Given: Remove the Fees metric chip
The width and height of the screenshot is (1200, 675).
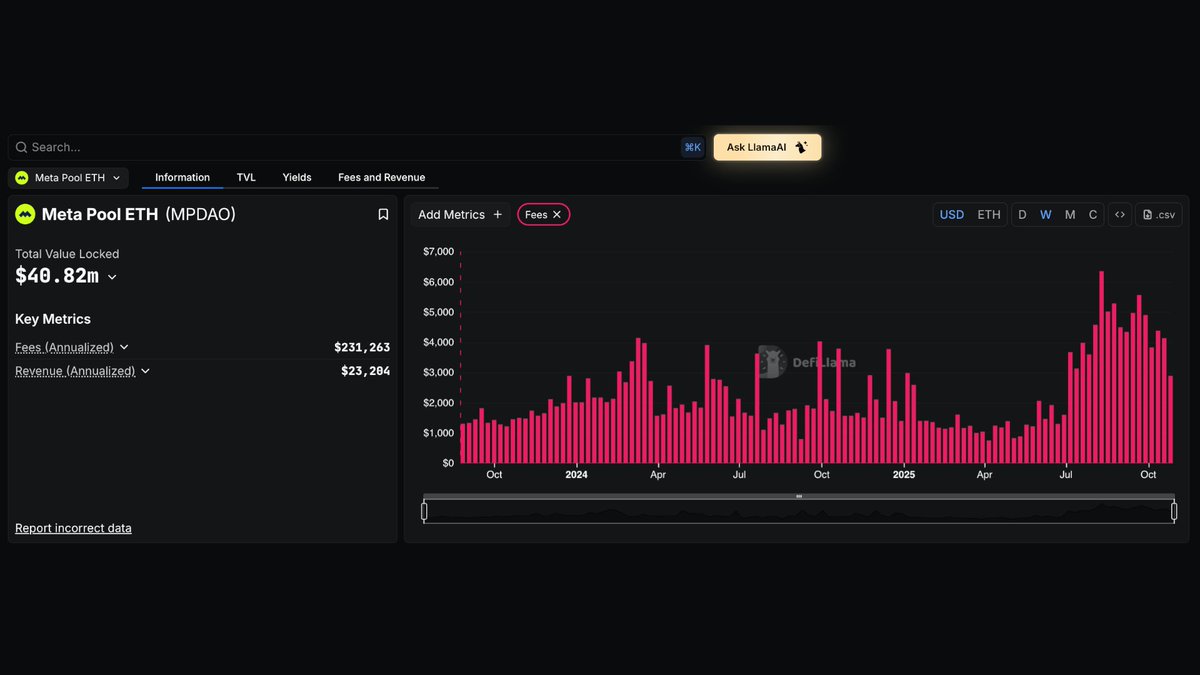Looking at the screenshot, I should click(x=557, y=214).
